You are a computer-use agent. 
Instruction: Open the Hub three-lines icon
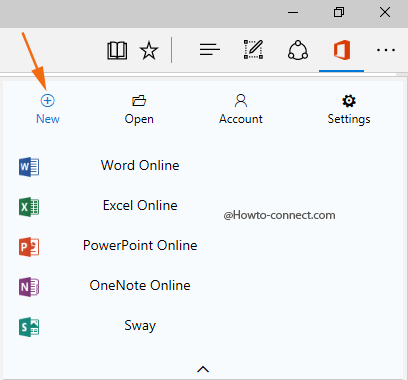[210, 50]
